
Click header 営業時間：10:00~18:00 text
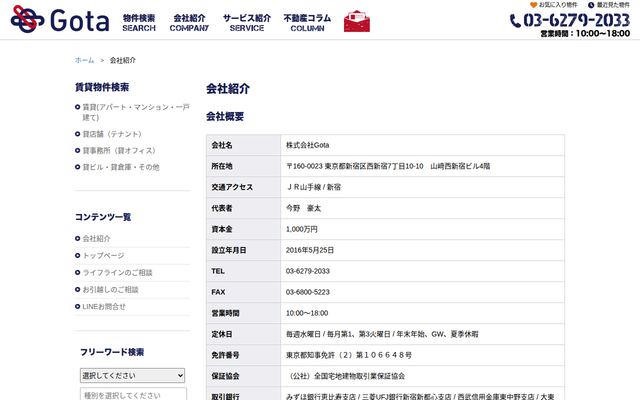pos(585,33)
